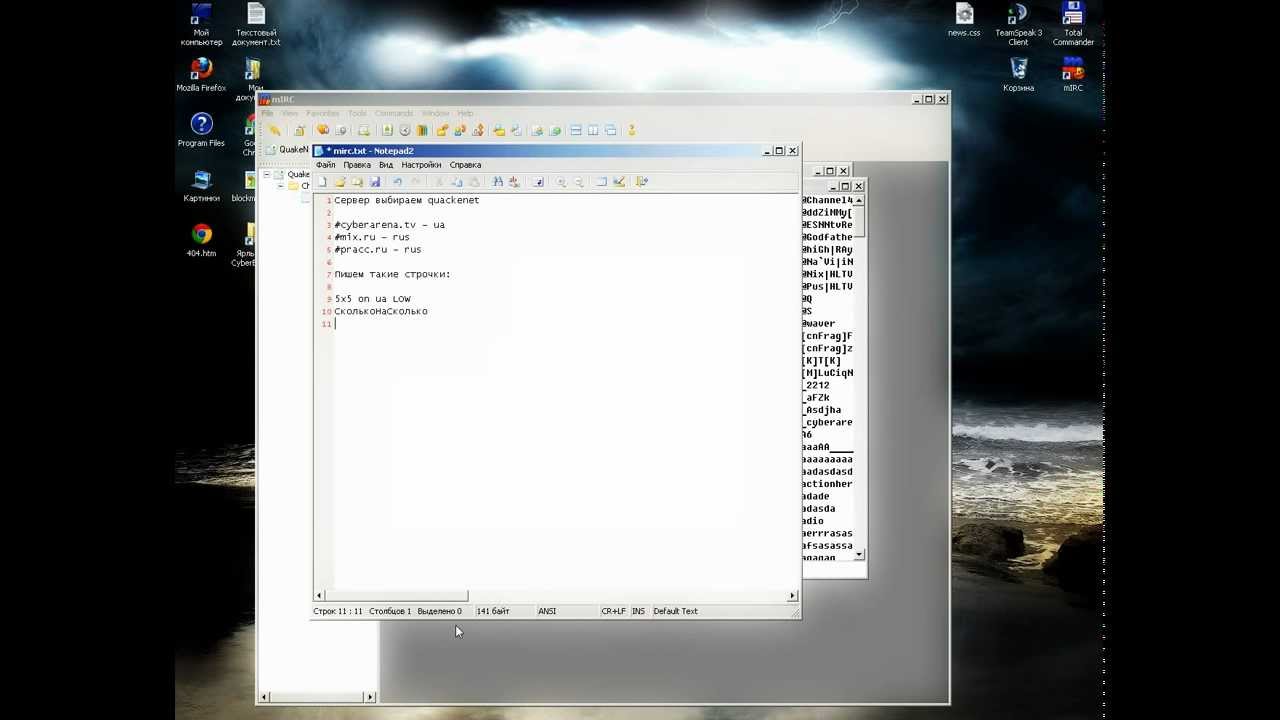Collapse the Channels folder node in mIRC tree
Image resolution: width=1280 pixels, height=720 pixels.
pyautogui.click(x=280, y=187)
